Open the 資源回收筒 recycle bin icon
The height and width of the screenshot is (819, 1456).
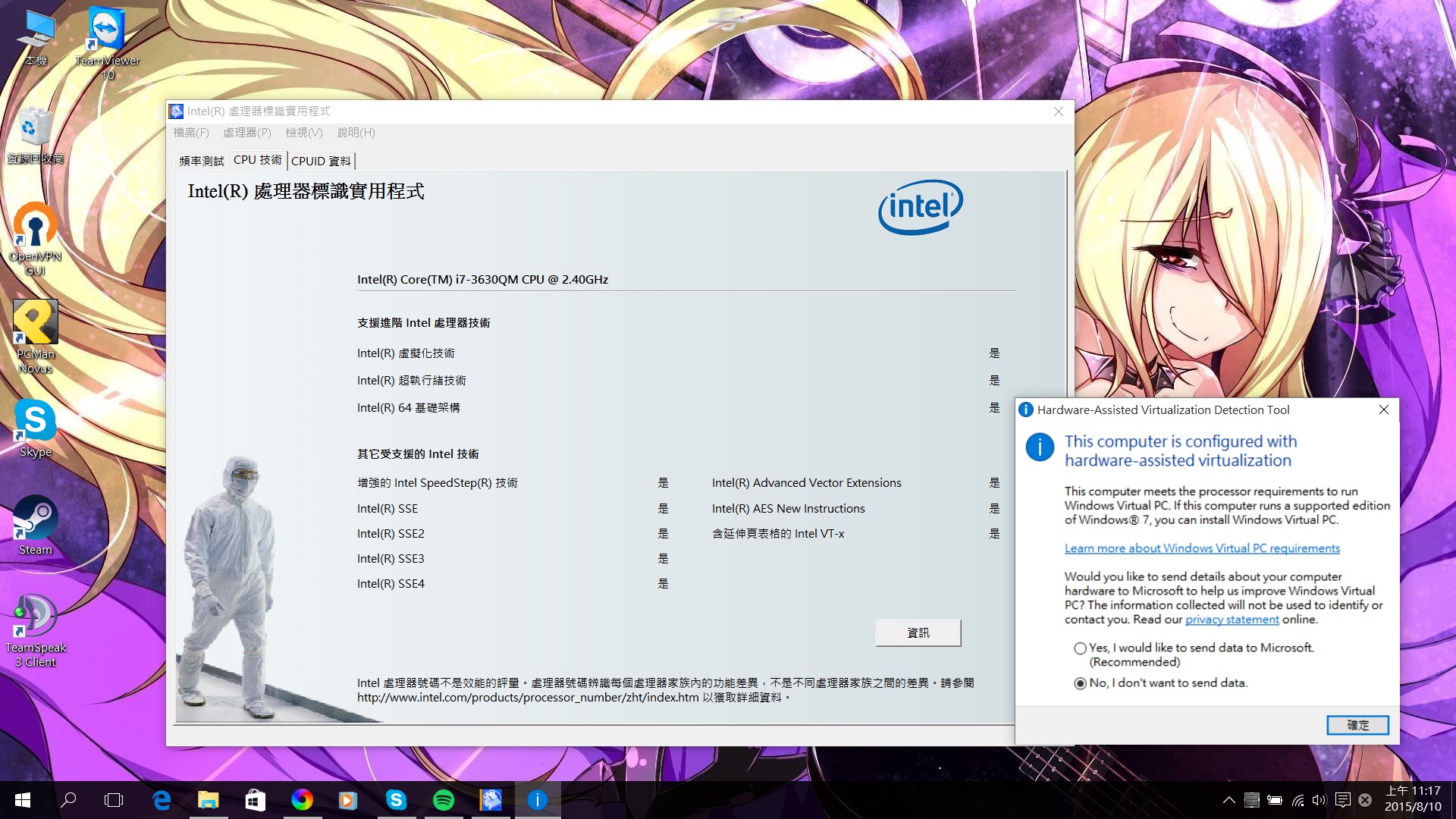(x=35, y=136)
